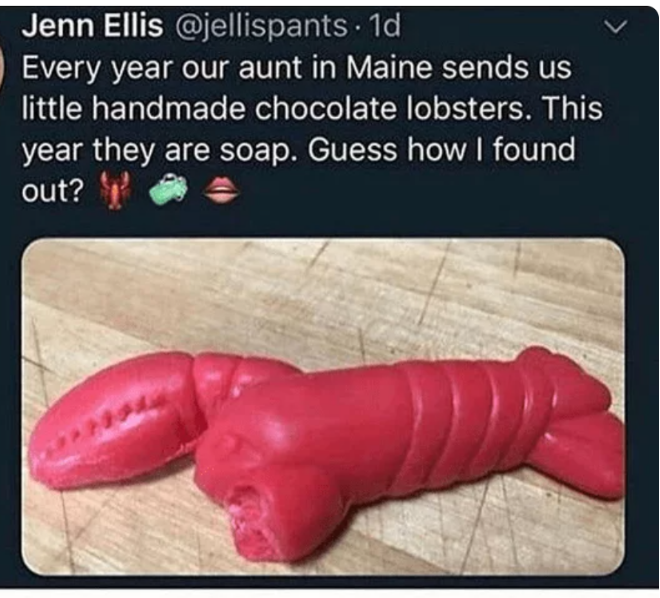
Task: Click the lips emoji
Action: tap(222, 190)
